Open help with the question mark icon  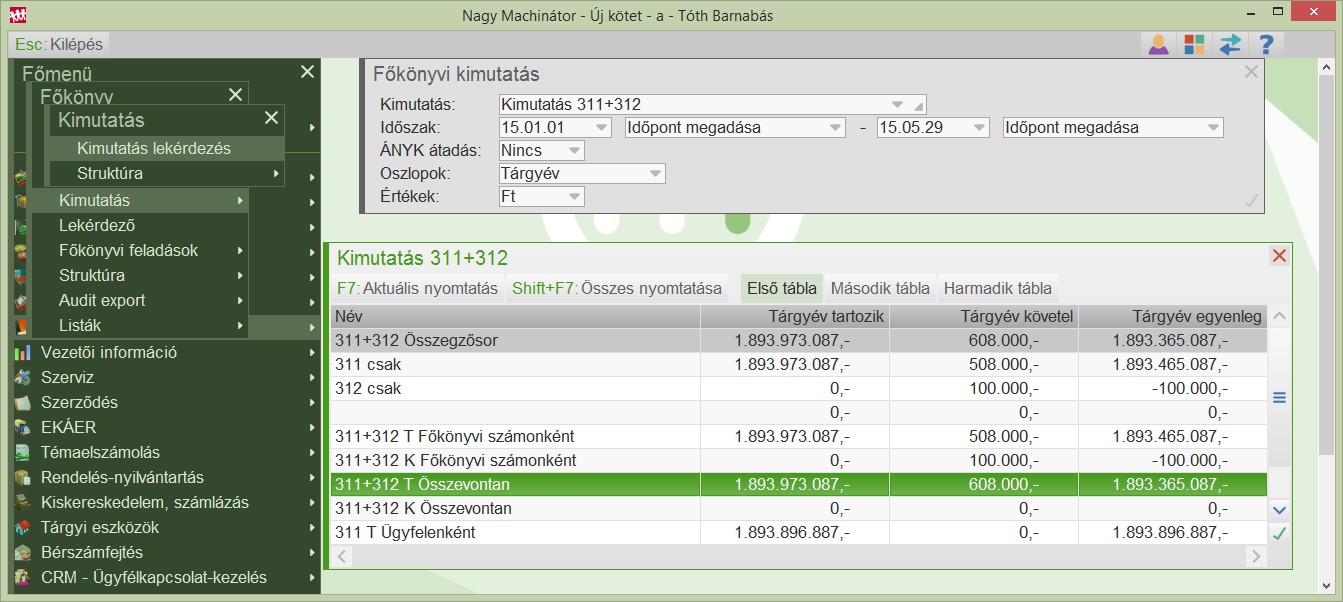1266,44
